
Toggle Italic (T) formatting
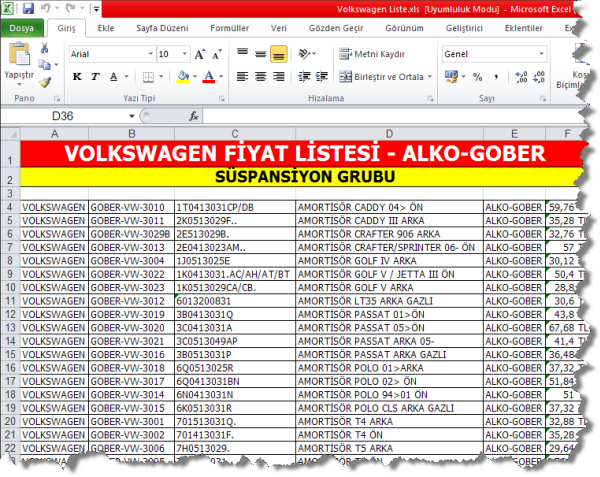point(95,77)
